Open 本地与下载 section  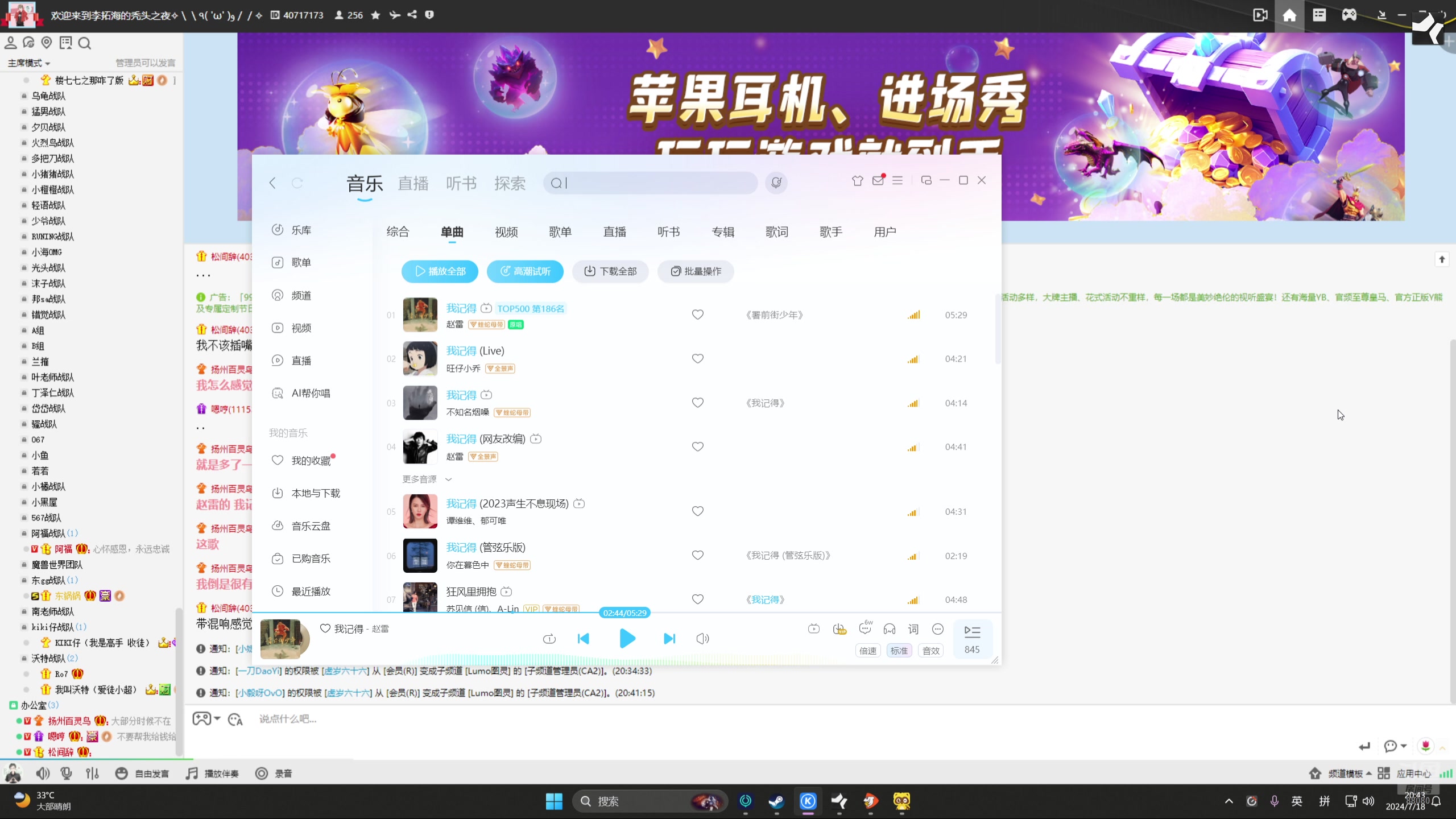pyautogui.click(x=305, y=493)
